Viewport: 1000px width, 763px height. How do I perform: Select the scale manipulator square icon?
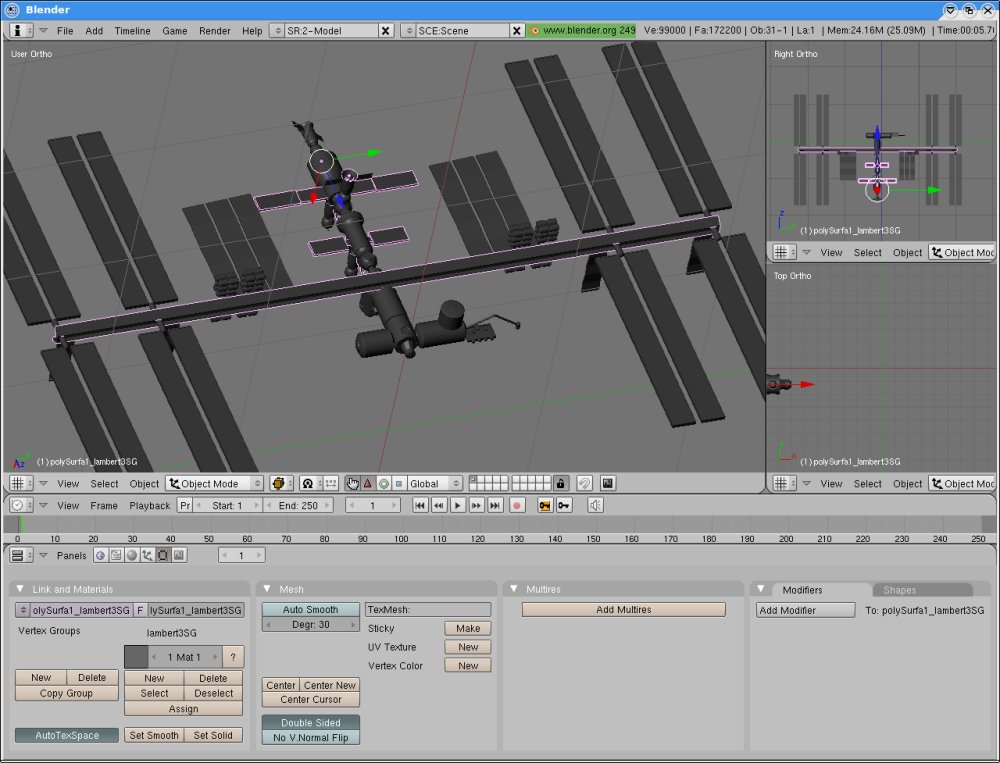pos(399,484)
